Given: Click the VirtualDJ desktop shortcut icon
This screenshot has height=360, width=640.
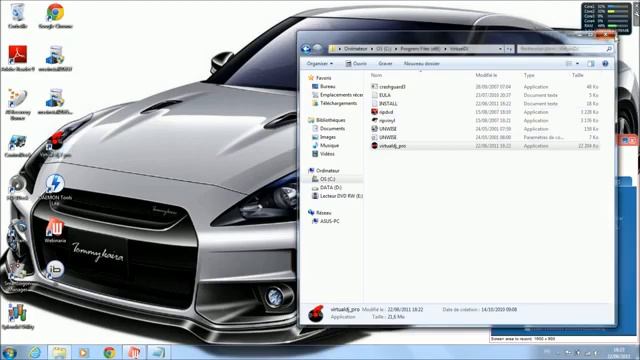Looking at the screenshot, I should [55, 144].
